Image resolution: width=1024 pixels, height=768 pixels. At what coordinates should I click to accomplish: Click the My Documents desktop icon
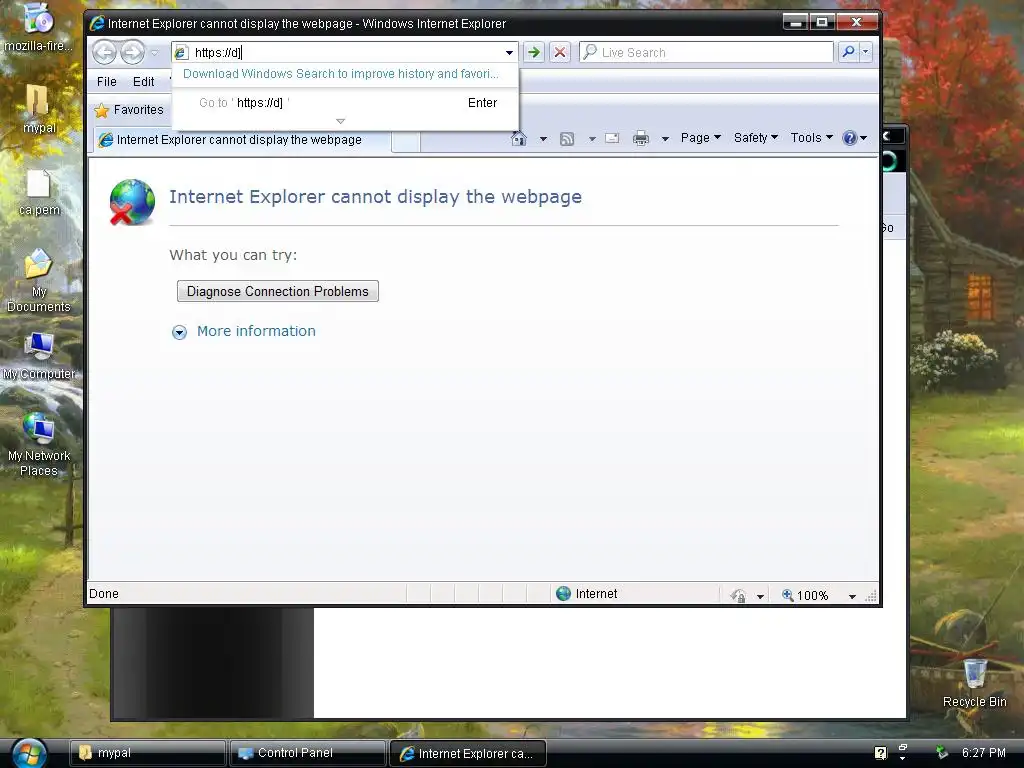(39, 281)
